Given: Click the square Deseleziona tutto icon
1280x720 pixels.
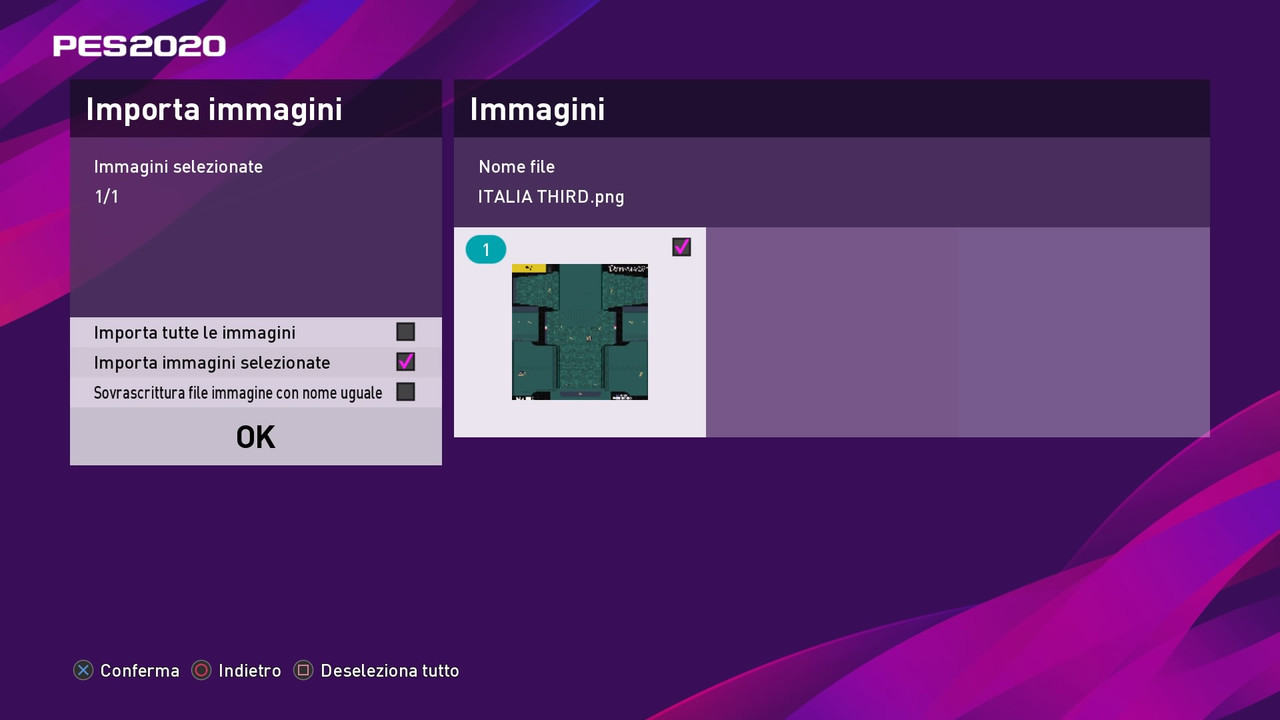Looking at the screenshot, I should (303, 671).
